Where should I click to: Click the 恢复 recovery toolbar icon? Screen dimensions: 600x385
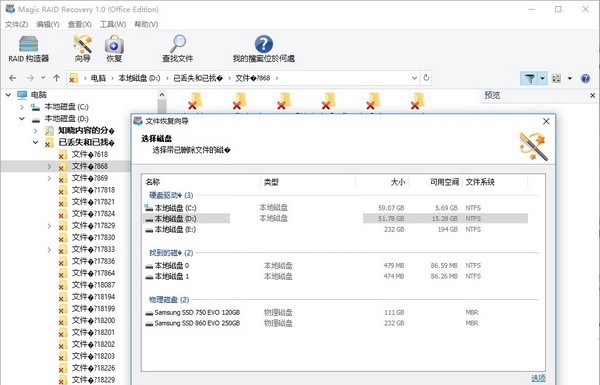pos(114,49)
